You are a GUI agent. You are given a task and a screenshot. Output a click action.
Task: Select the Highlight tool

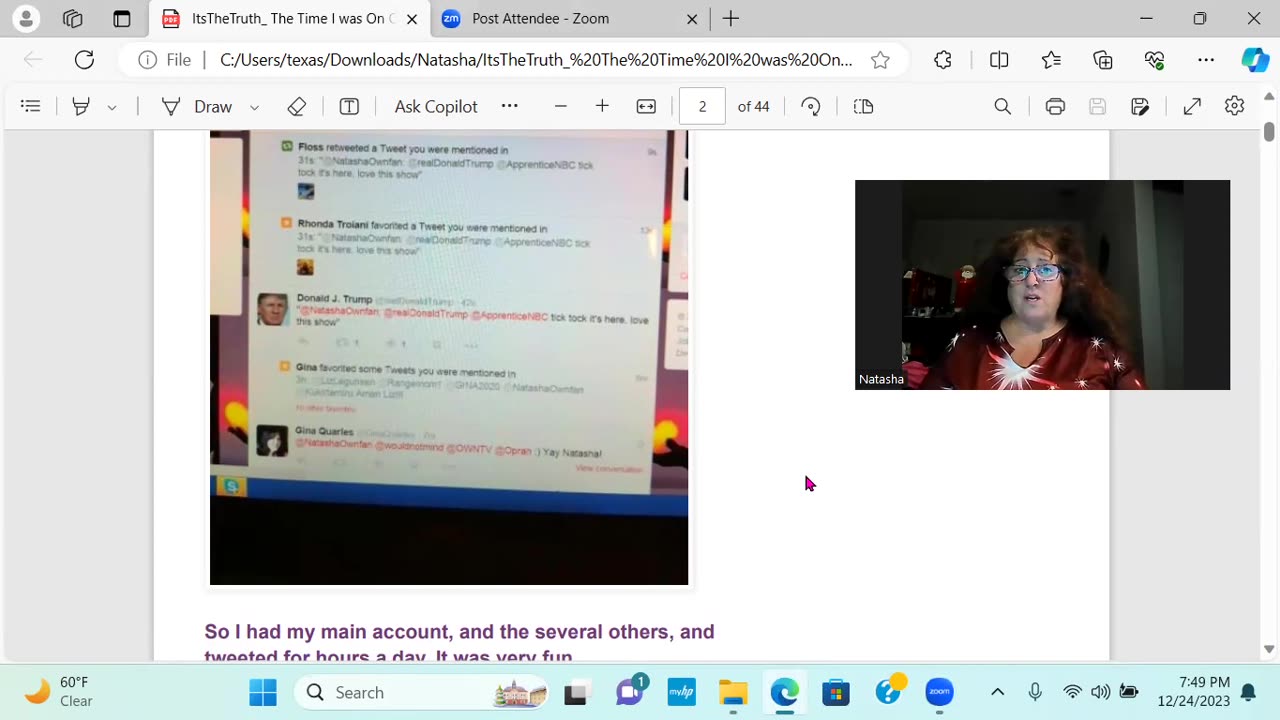(x=81, y=106)
